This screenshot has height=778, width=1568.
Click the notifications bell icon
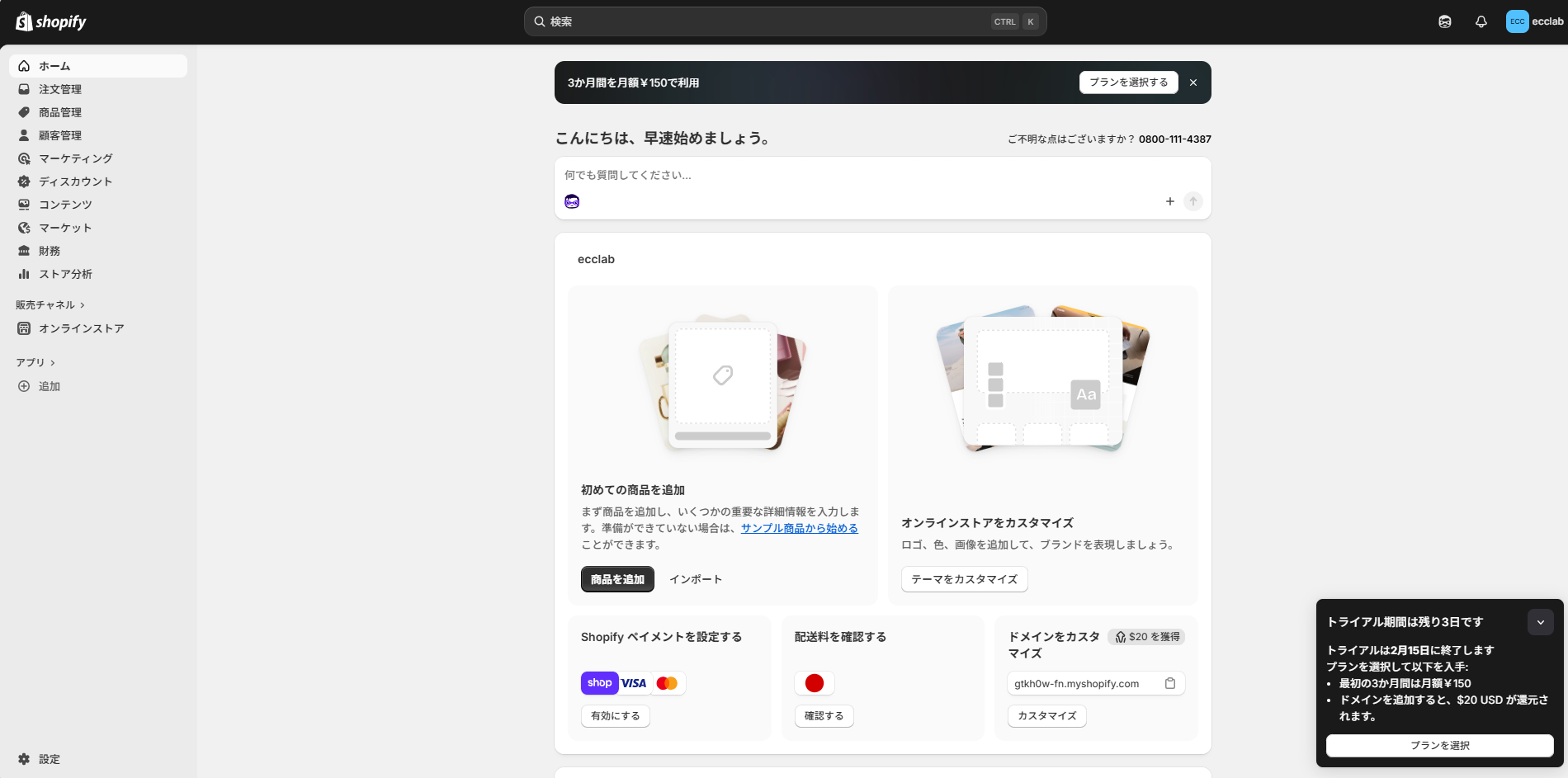click(x=1481, y=22)
